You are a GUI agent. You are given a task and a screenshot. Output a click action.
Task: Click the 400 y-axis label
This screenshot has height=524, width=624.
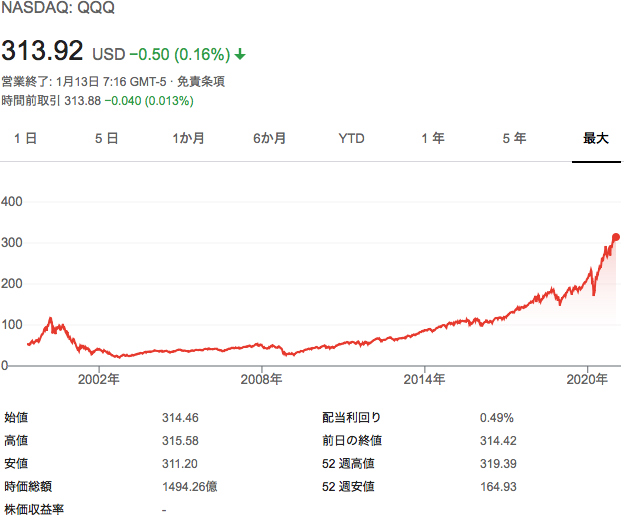[12, 202]
